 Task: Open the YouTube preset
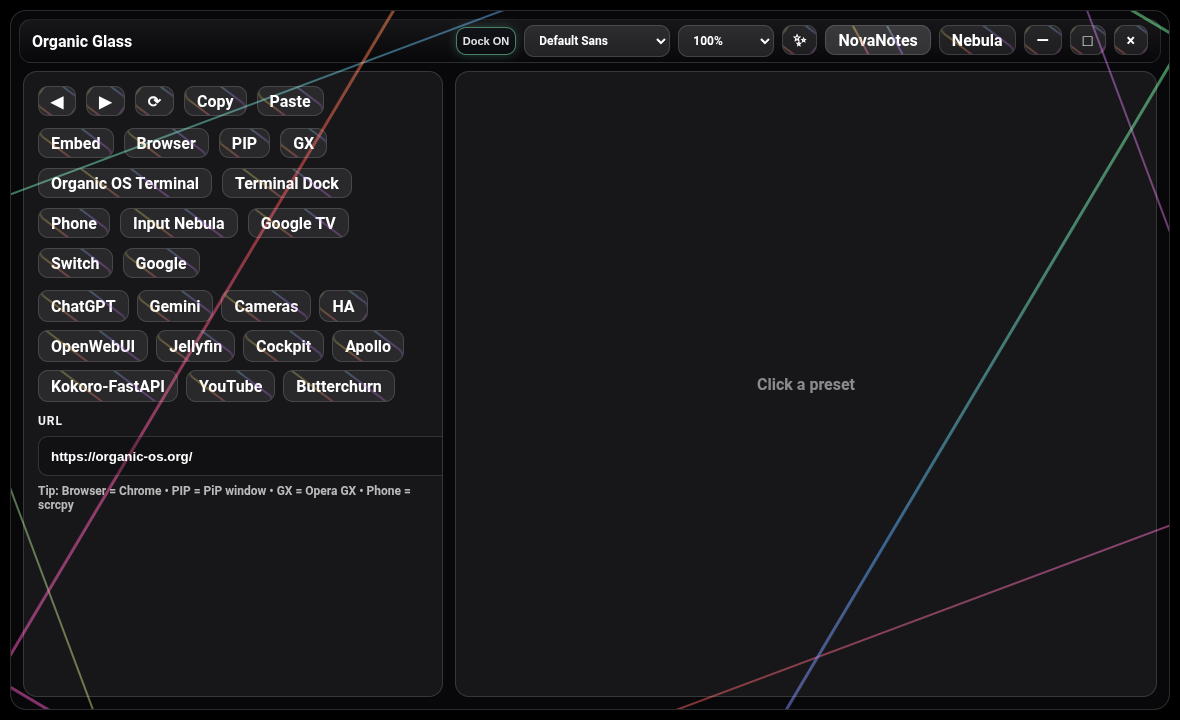click(230, 386)
